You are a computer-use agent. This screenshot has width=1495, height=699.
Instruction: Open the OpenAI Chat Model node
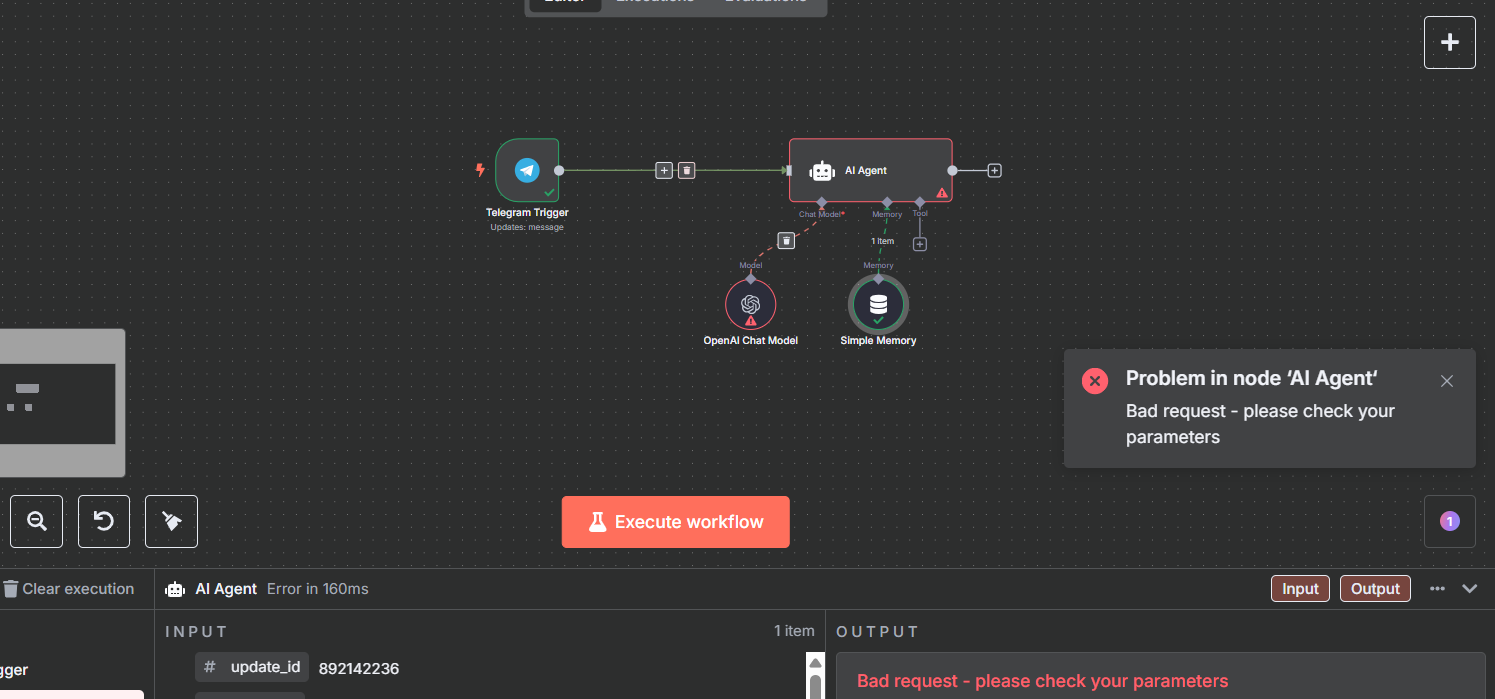(x=751, y=305)
